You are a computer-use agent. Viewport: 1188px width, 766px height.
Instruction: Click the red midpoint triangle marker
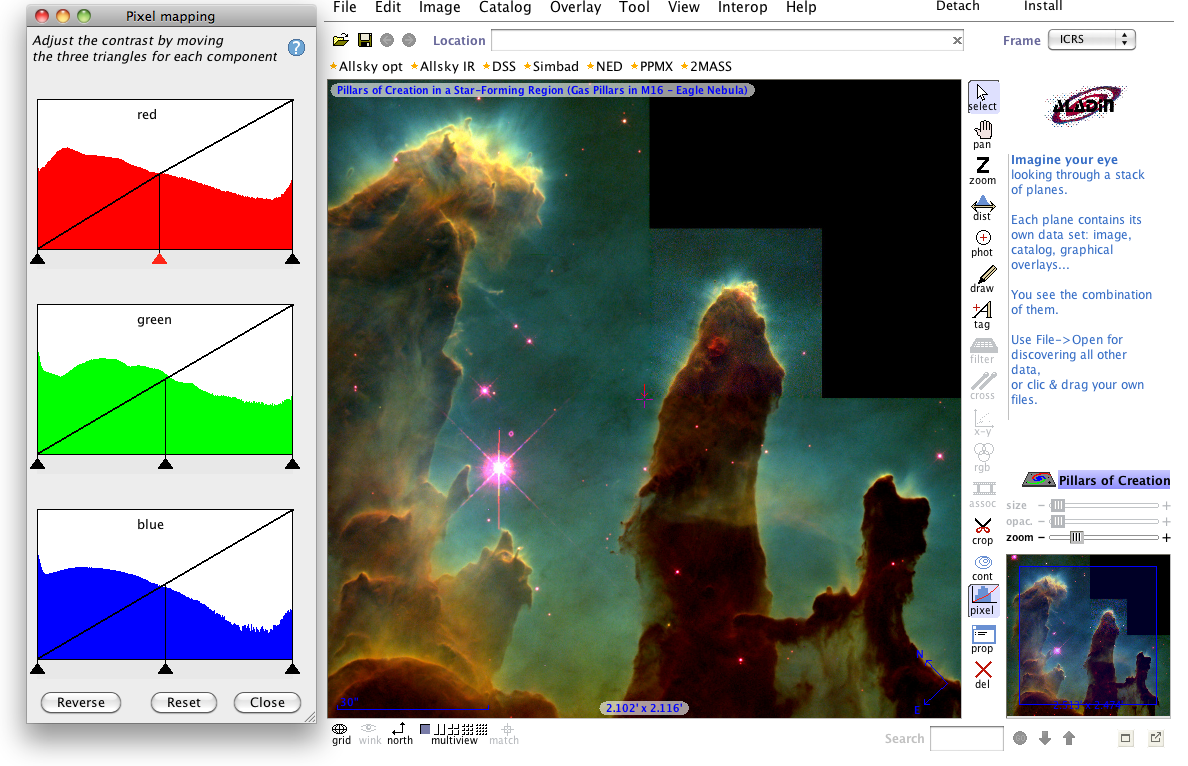pyautogui.click(x=159, y=258)
